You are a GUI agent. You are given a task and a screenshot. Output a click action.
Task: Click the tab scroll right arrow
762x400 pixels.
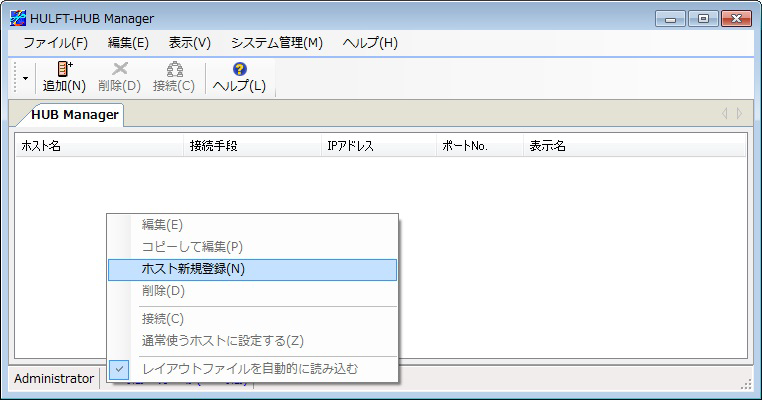740,114
